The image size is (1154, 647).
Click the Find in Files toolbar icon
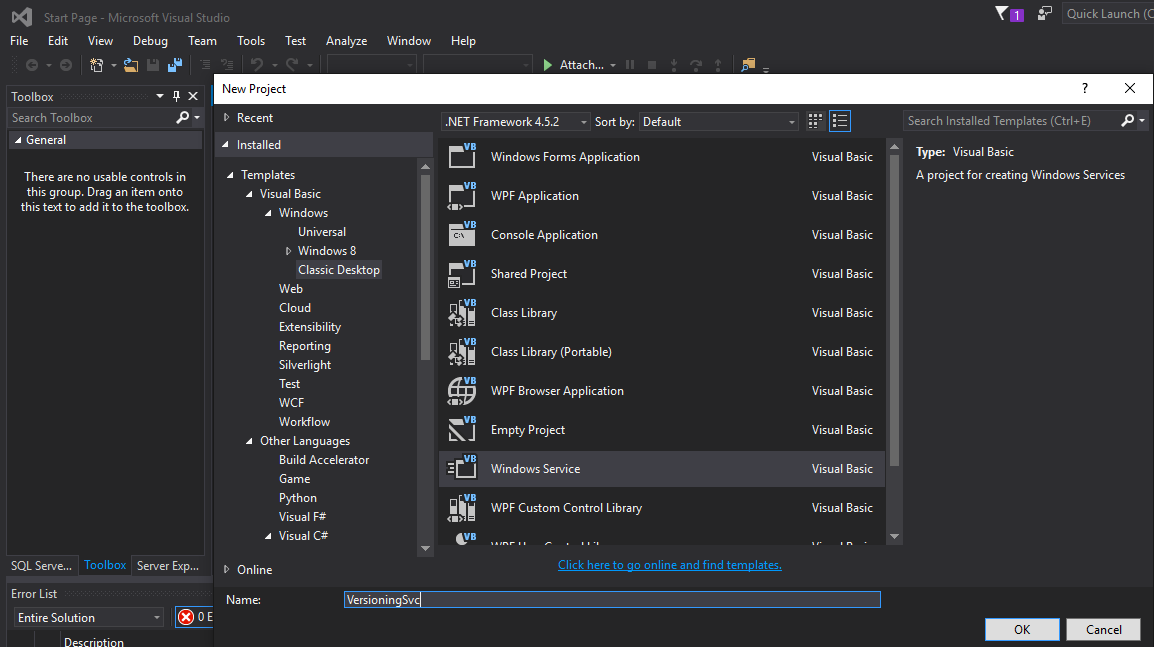pos(748,65)
